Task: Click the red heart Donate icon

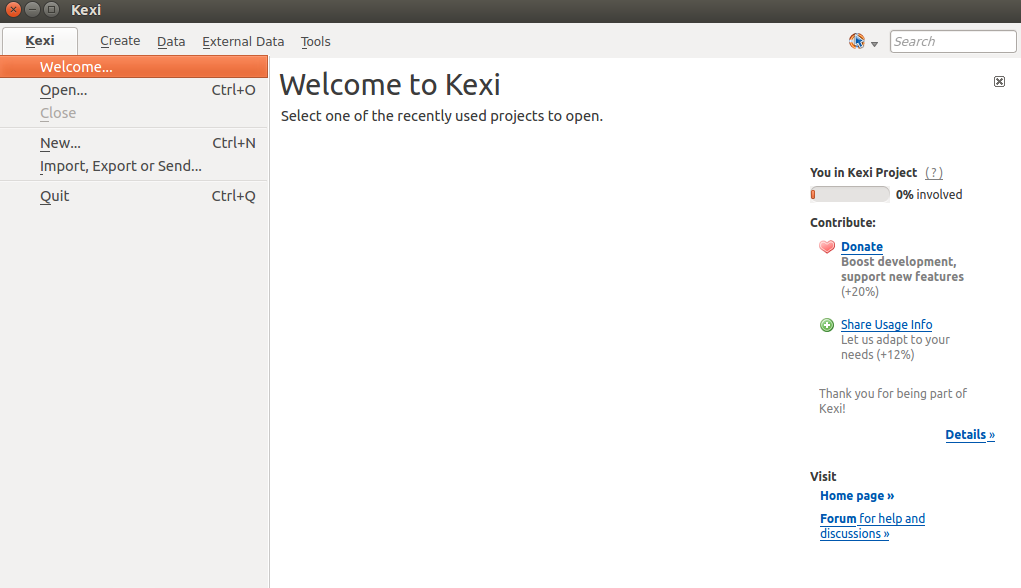Action: 827,247
